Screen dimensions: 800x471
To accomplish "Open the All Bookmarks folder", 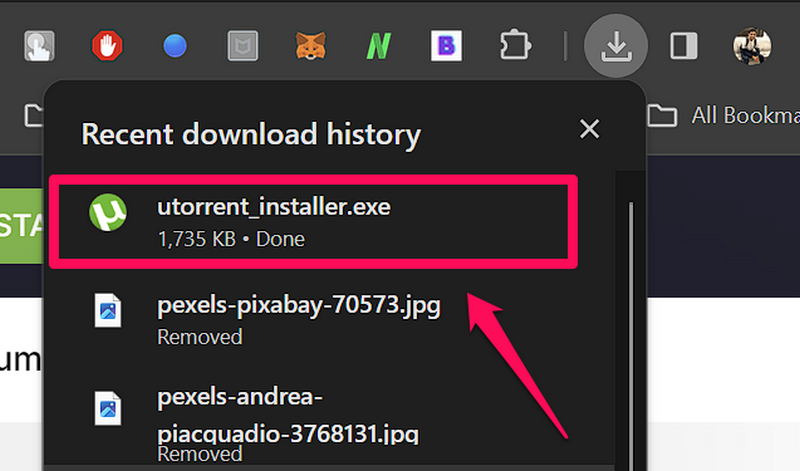I will pyautogui.click(x=723, y=116).
